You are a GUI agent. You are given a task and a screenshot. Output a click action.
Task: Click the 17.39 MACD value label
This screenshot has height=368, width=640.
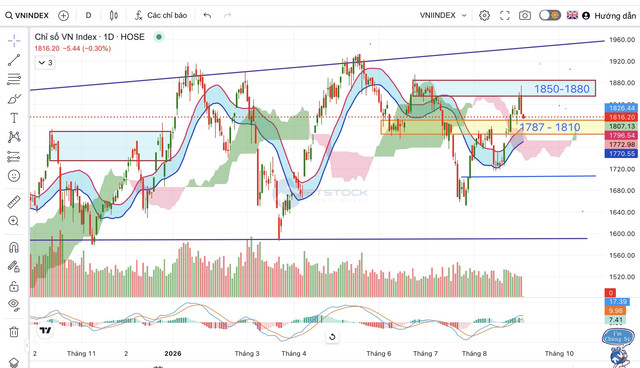point(618,301)
